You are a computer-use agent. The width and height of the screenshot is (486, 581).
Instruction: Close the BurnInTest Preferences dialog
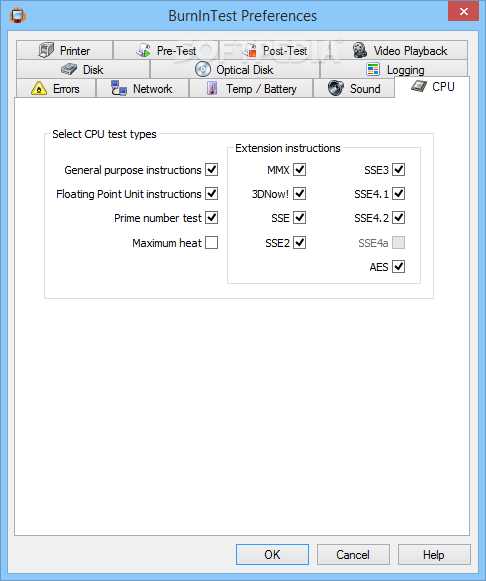[463, 11]
